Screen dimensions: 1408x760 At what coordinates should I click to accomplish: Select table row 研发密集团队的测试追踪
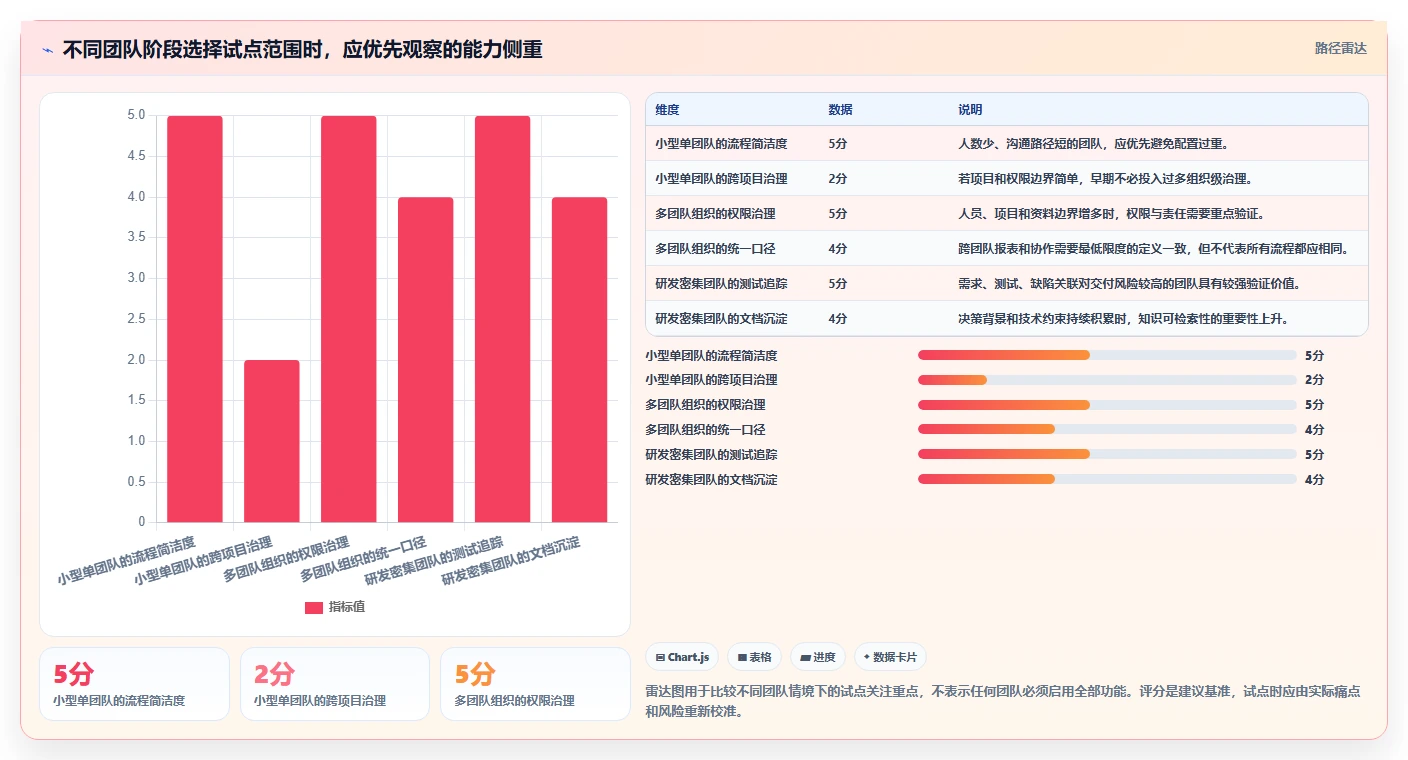(x=1007, y=284)
